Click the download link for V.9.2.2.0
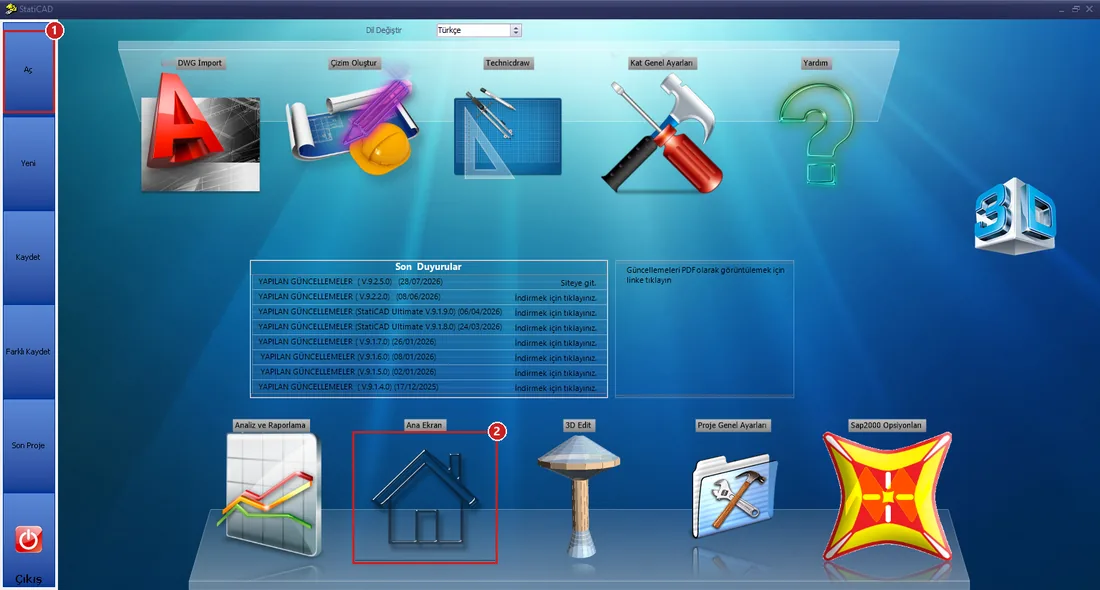The image size is (1100, 590). click(556, 297)
